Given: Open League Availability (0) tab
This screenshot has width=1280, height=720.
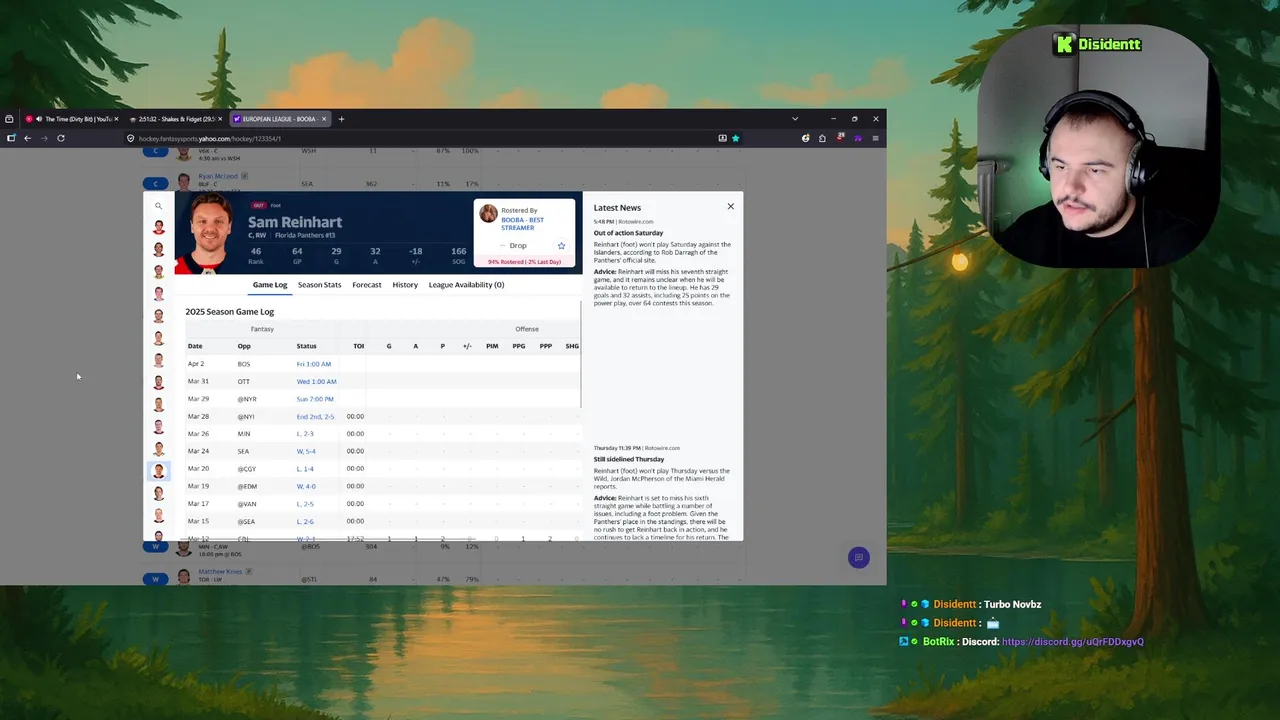Looking at the screenshot, I should click(x=466, y=285).
